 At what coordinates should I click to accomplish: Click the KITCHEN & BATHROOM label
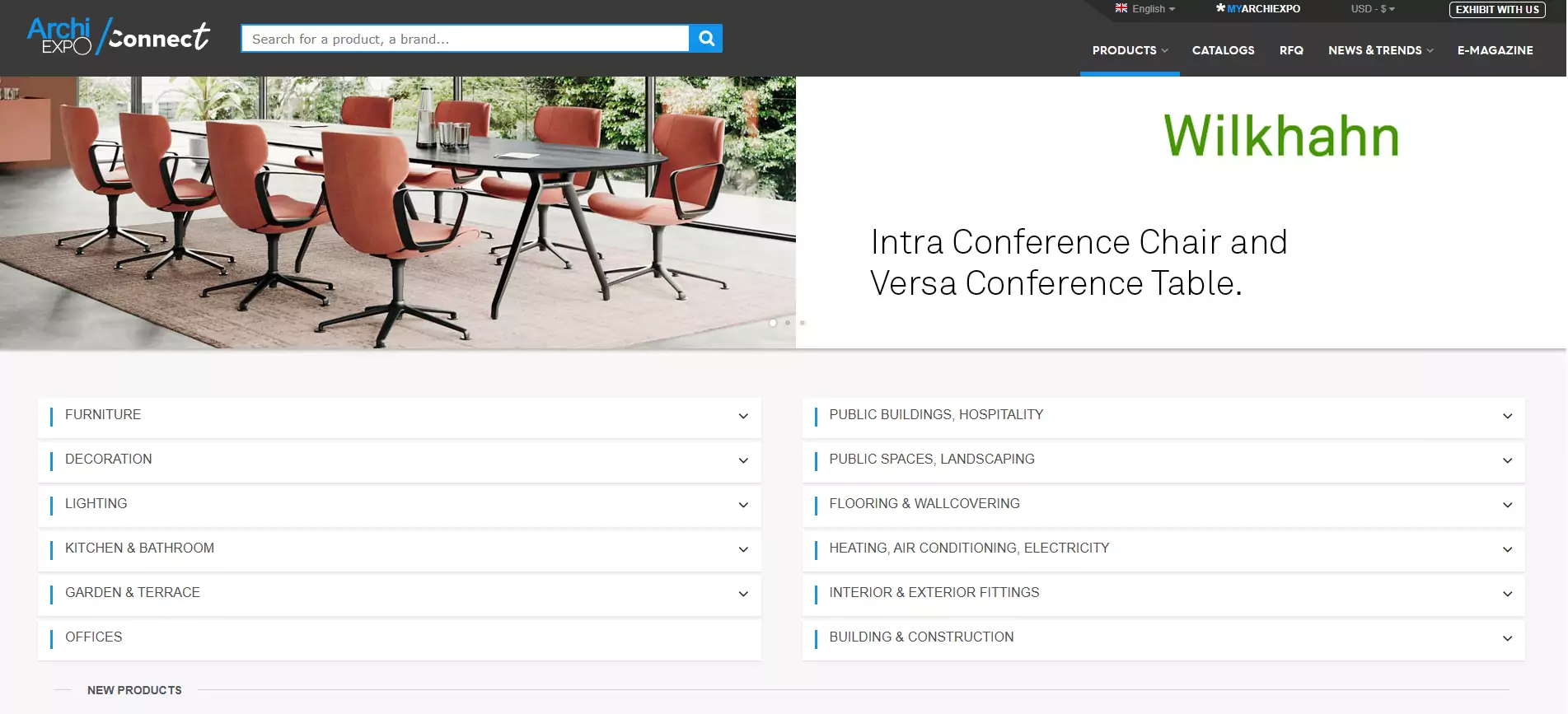139,548
